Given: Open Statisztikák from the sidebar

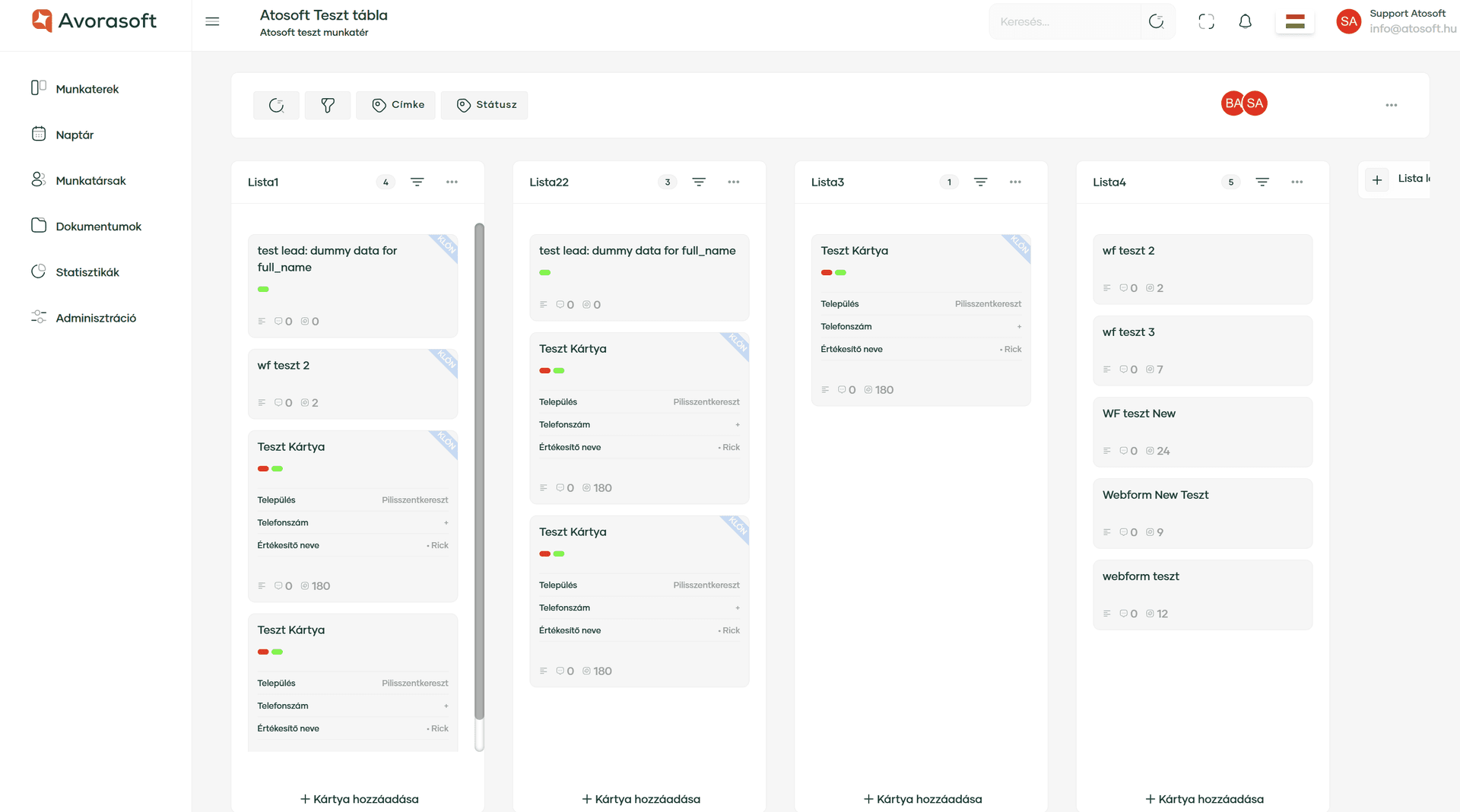Looking at the screenshot, I should pos(87,272).
